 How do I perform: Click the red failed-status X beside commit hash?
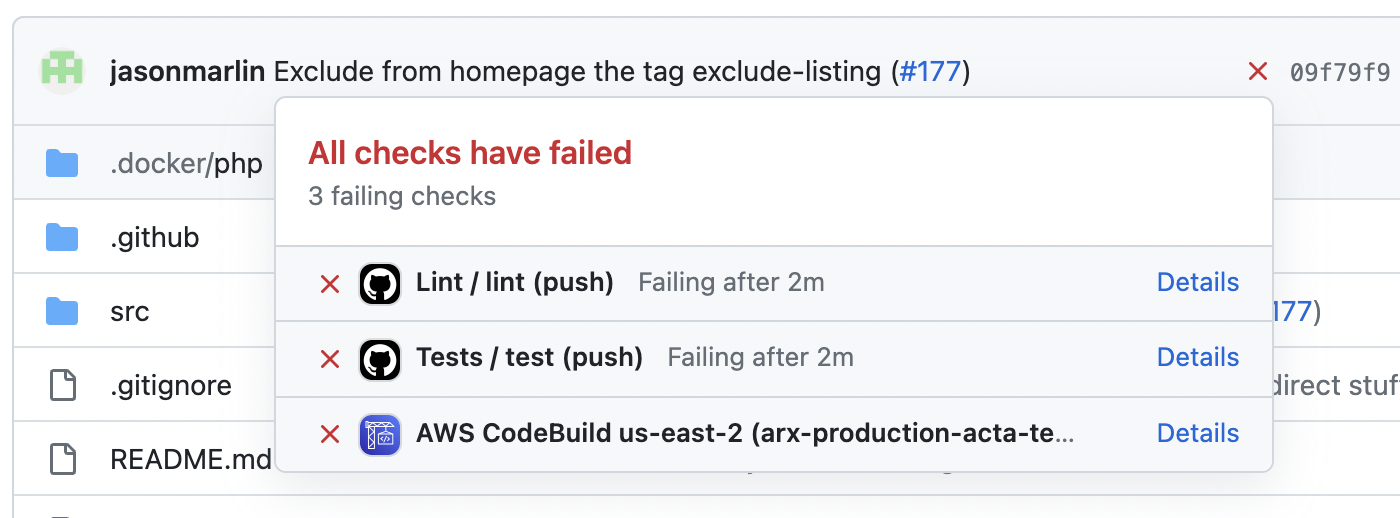1258,71
